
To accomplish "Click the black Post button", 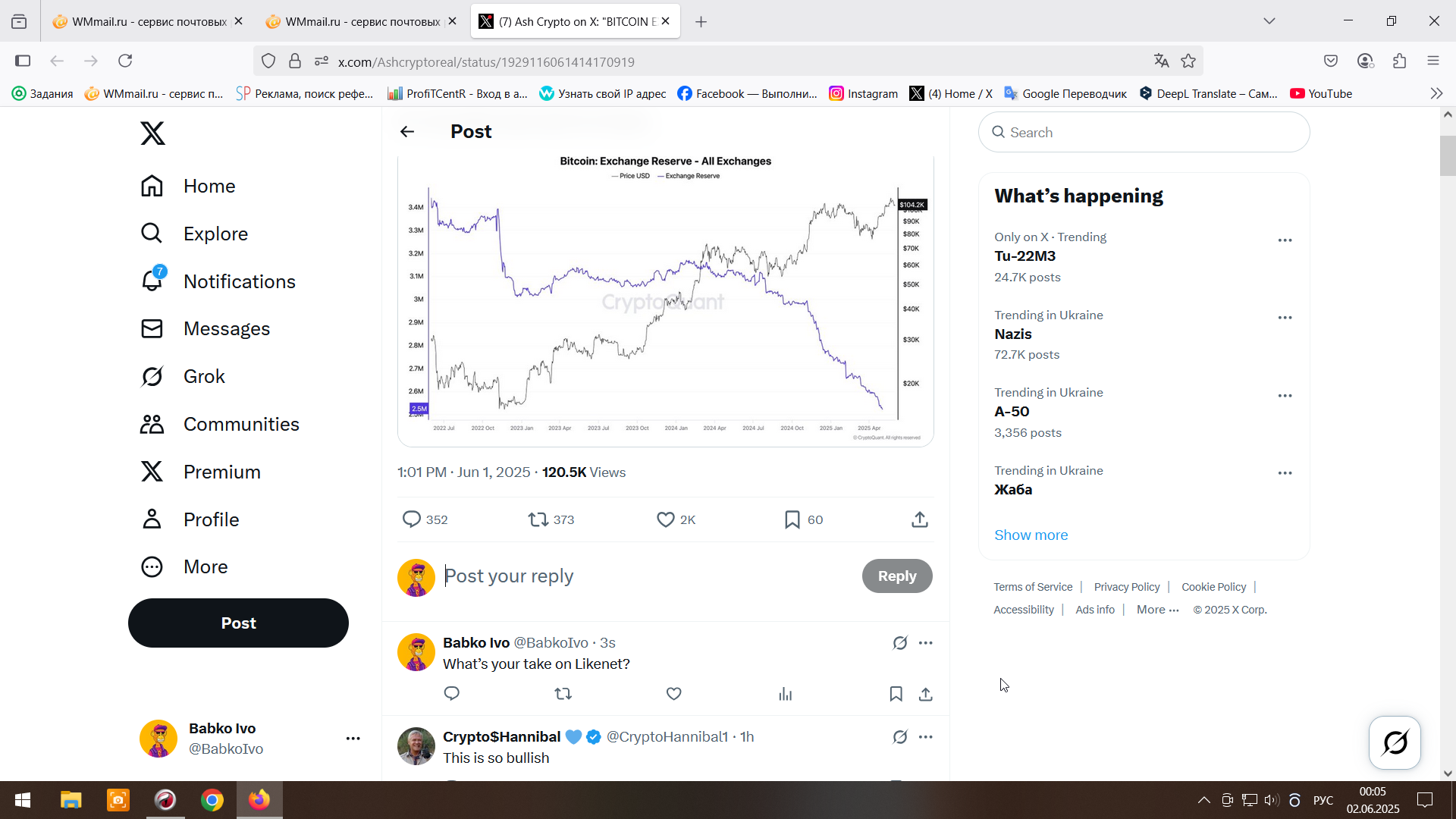I will [238, 623].
